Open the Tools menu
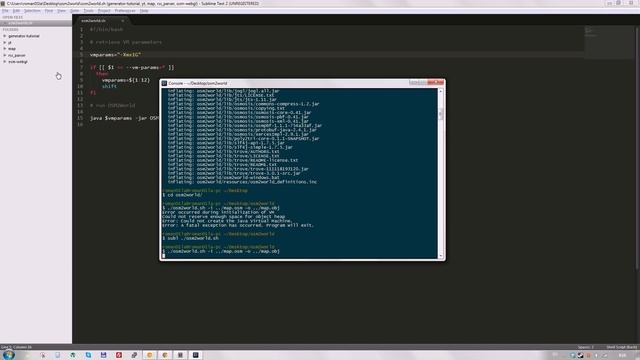Viewport: 640px width, 360px height. (89, 11)
